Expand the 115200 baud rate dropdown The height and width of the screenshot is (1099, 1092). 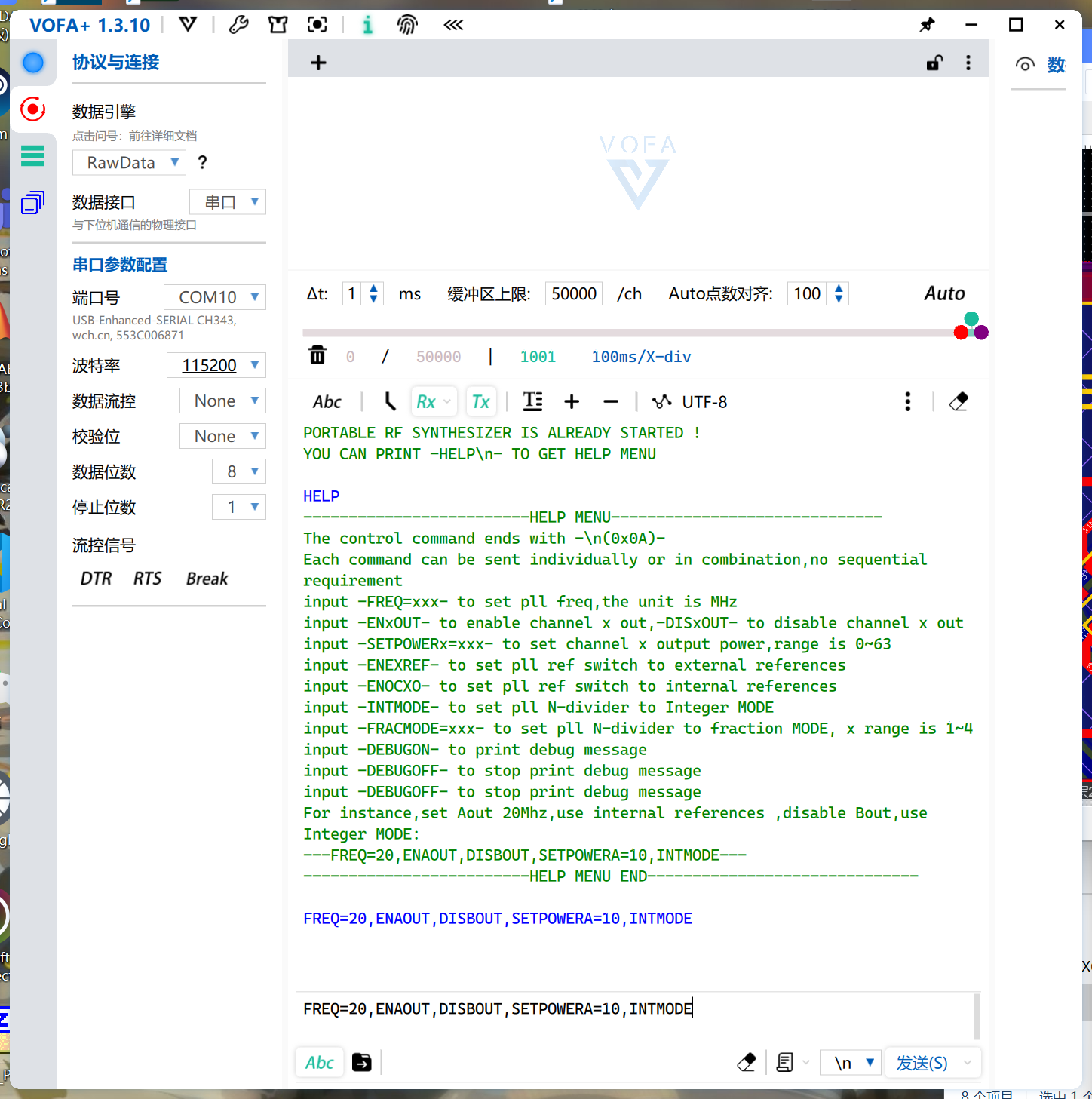(216, 365)
